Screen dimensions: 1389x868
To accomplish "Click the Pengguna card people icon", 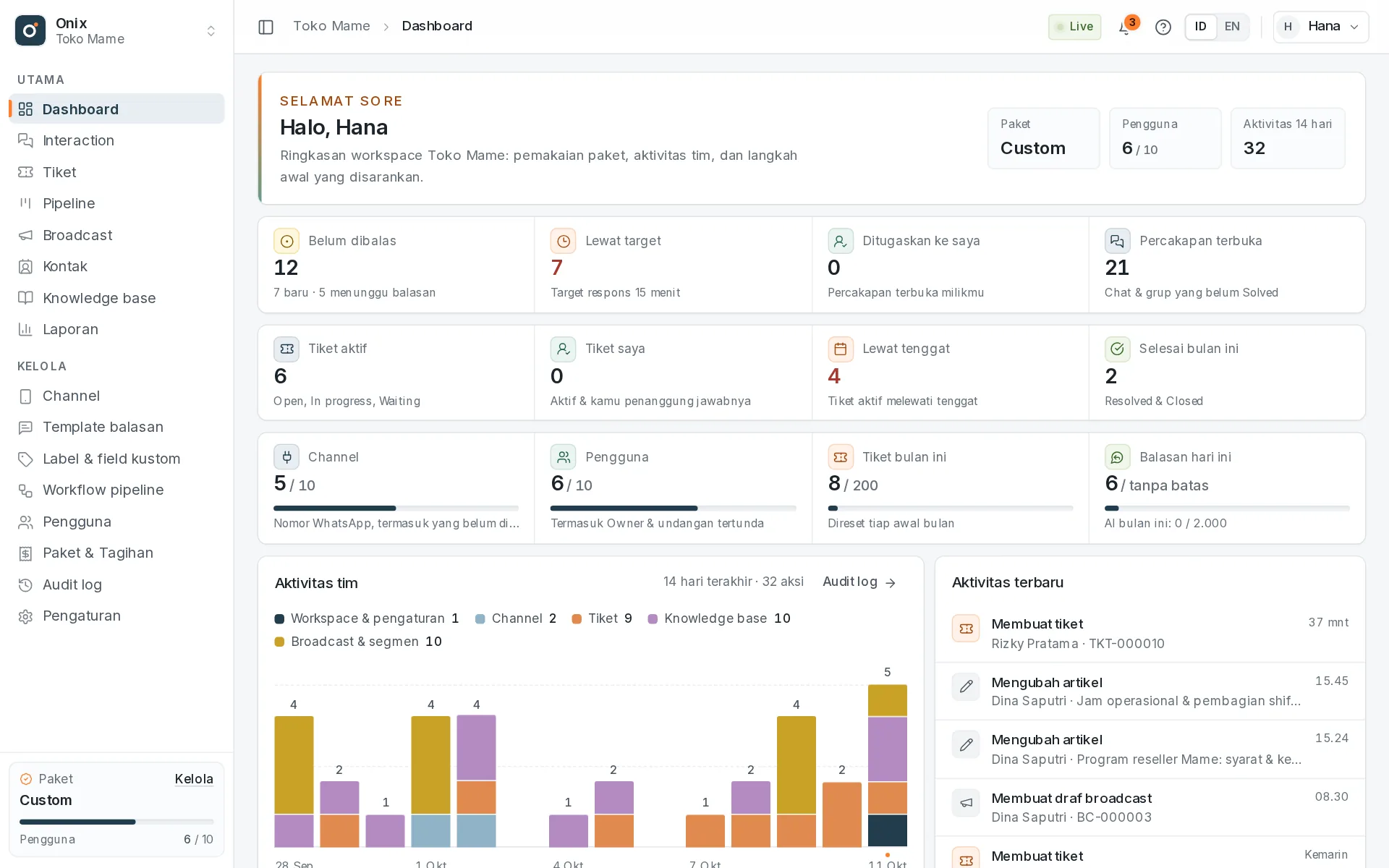I will tap(564, 457).
